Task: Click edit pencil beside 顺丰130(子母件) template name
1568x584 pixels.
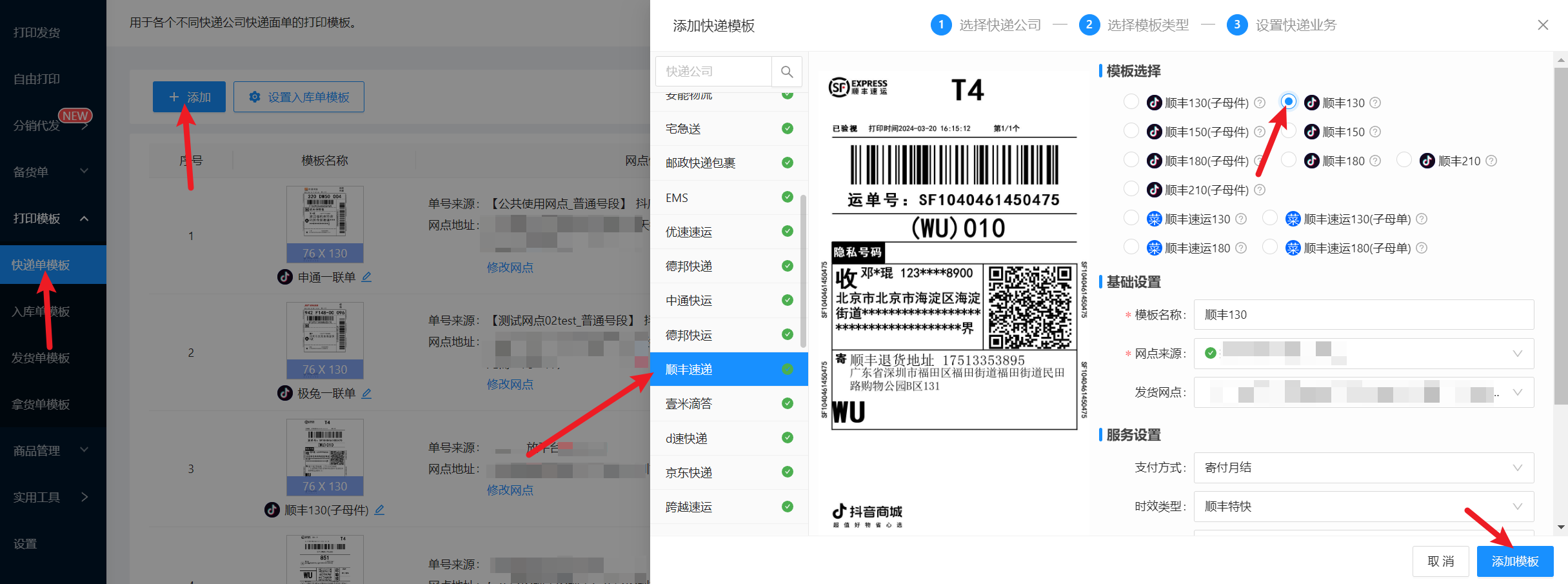Action: click(379, 510)
